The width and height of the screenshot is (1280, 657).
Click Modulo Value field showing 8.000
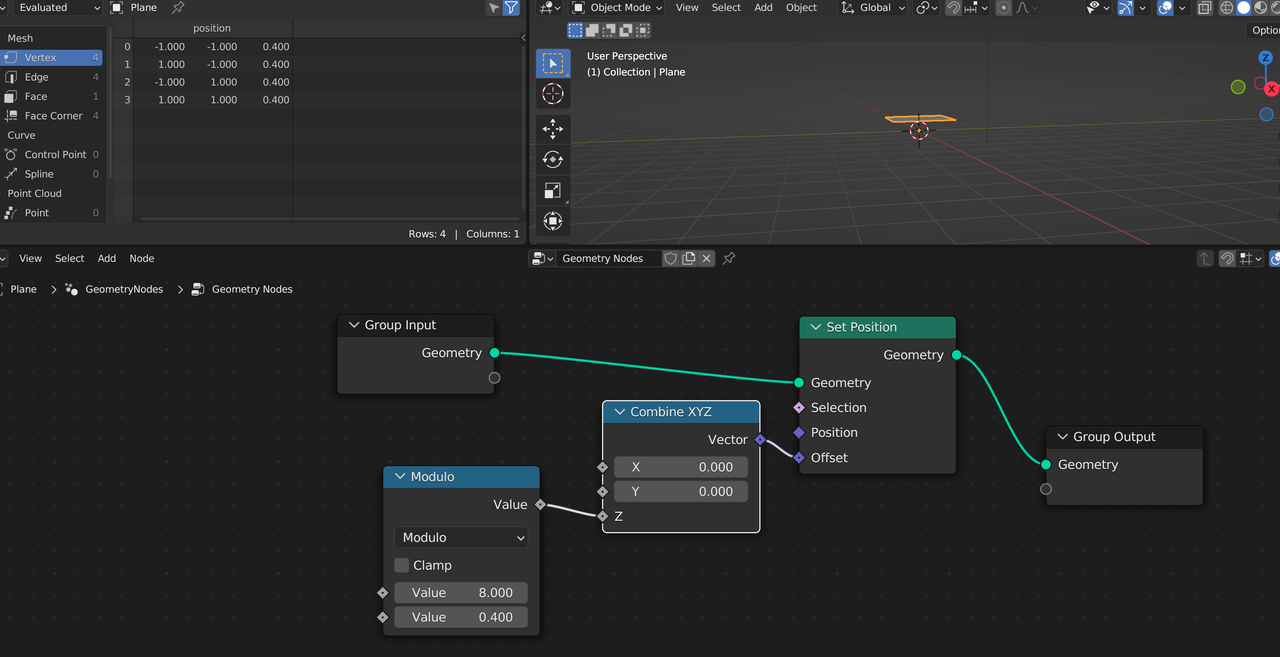[461, 593]
